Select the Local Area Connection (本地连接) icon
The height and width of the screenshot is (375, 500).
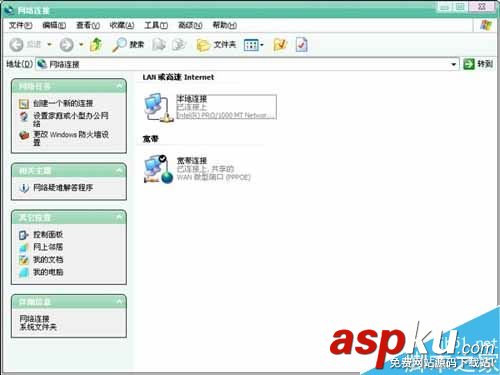[158, 107]
